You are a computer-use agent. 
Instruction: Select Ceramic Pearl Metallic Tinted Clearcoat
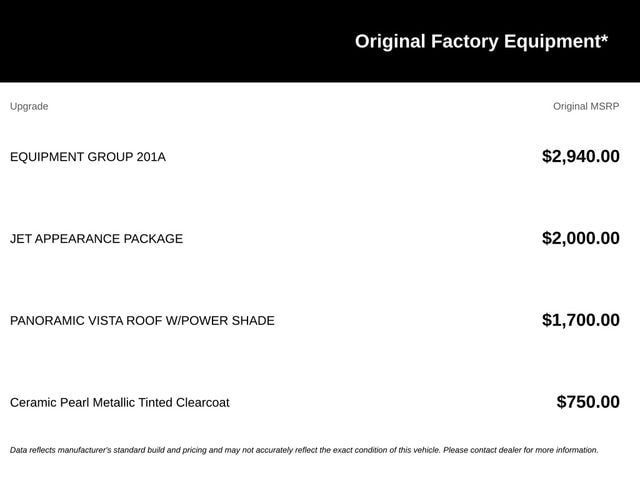(120, 402)
